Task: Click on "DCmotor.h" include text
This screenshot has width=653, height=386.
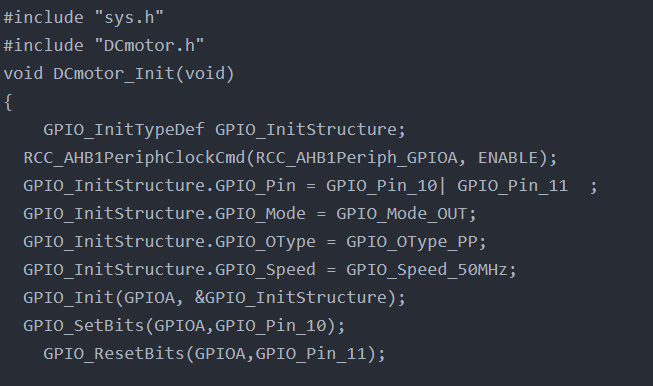Action: tap(150, 45)
